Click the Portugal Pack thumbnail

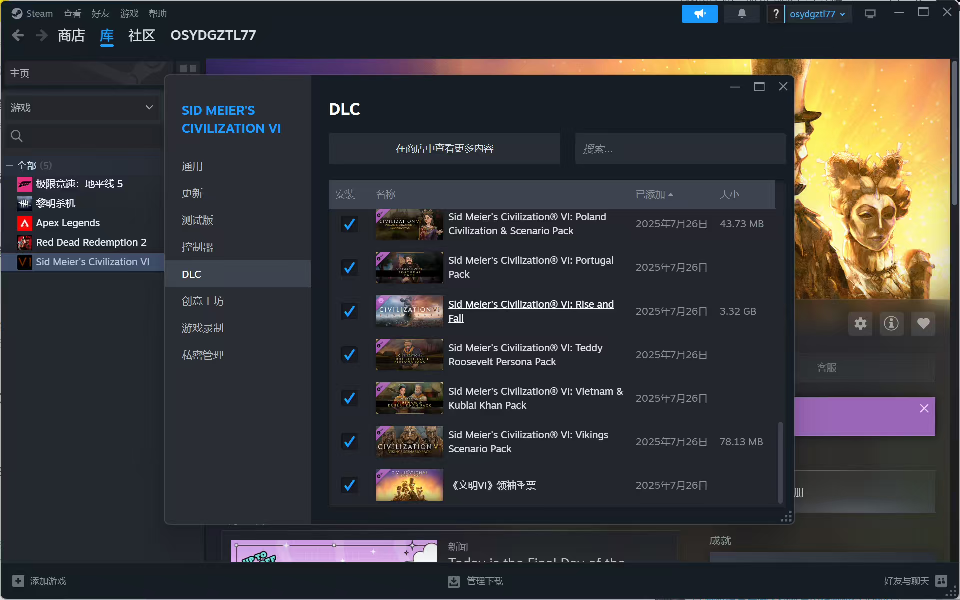tap(409, 268)
